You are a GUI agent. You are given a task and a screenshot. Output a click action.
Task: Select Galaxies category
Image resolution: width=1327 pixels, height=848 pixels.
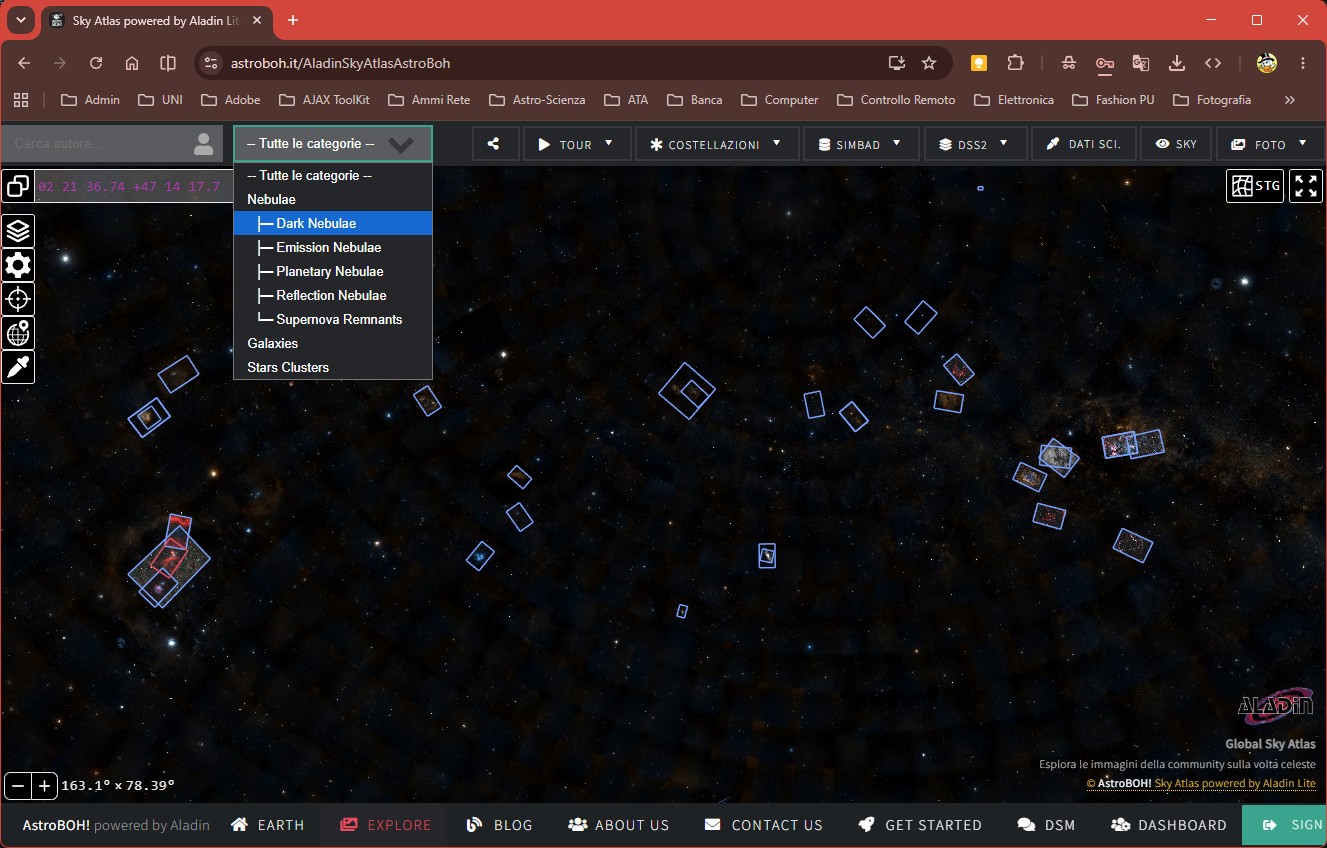tap(333, 343)
